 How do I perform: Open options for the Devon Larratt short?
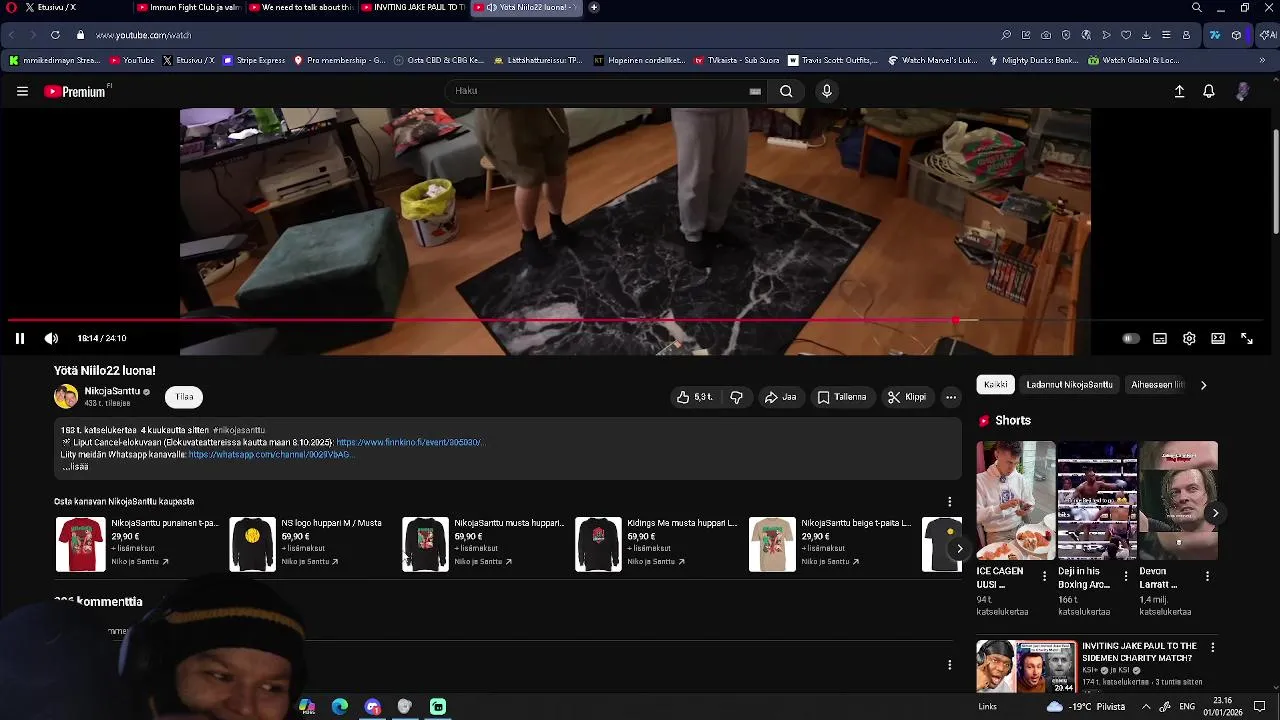click(1207, 577)
